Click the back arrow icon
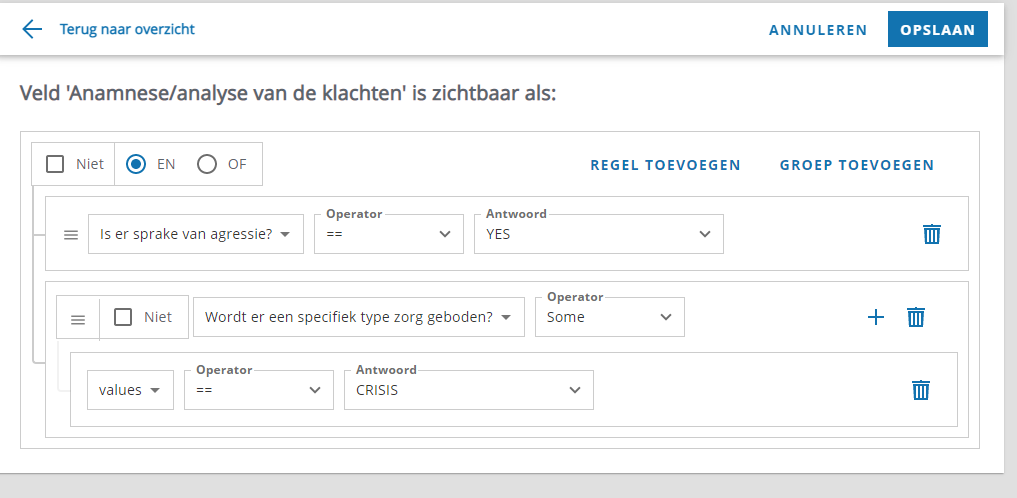Image resolution: width=1017 pixels, height=498 pixels. point(32,29)
